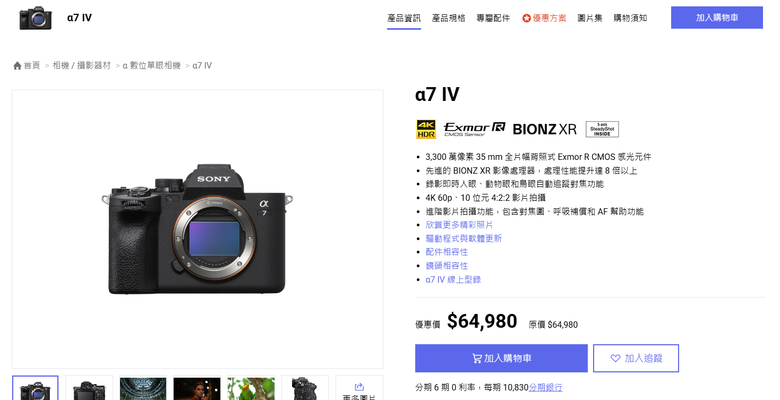
Task: Click the 加入追蹤 wishlist button
Action: [636, 358]
